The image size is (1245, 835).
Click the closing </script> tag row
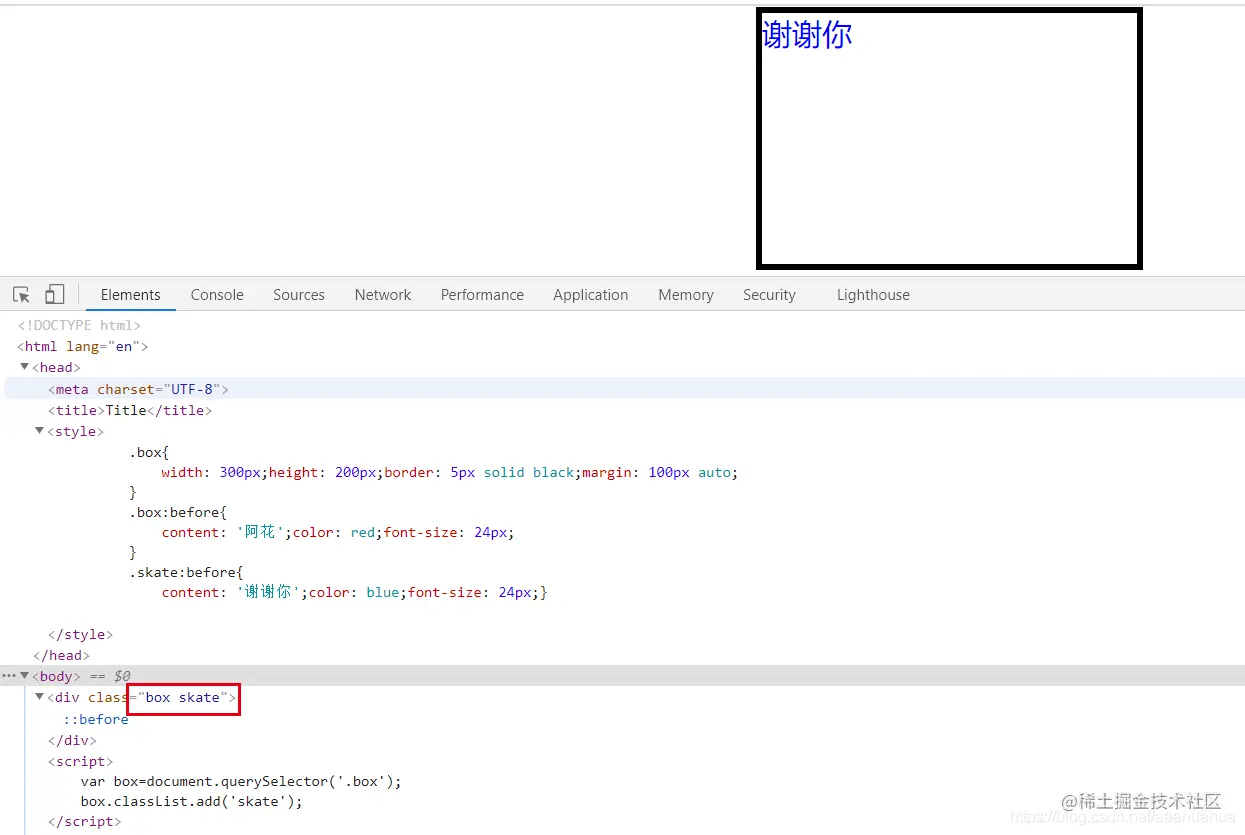point(85,821)
